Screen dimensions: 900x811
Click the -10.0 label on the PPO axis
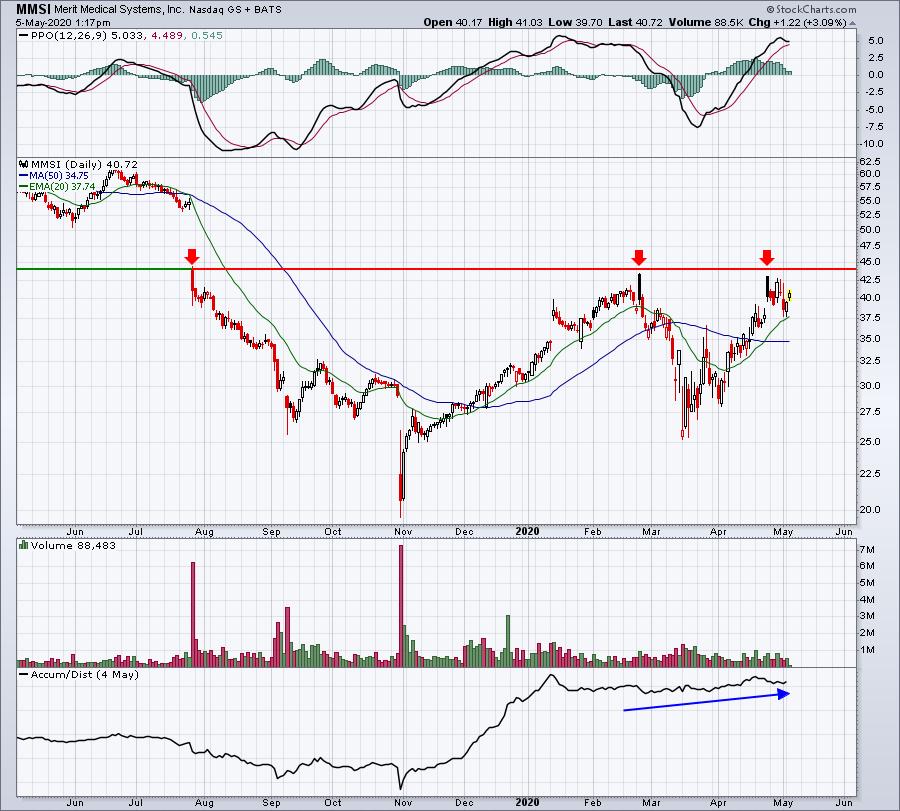[871, 144]
